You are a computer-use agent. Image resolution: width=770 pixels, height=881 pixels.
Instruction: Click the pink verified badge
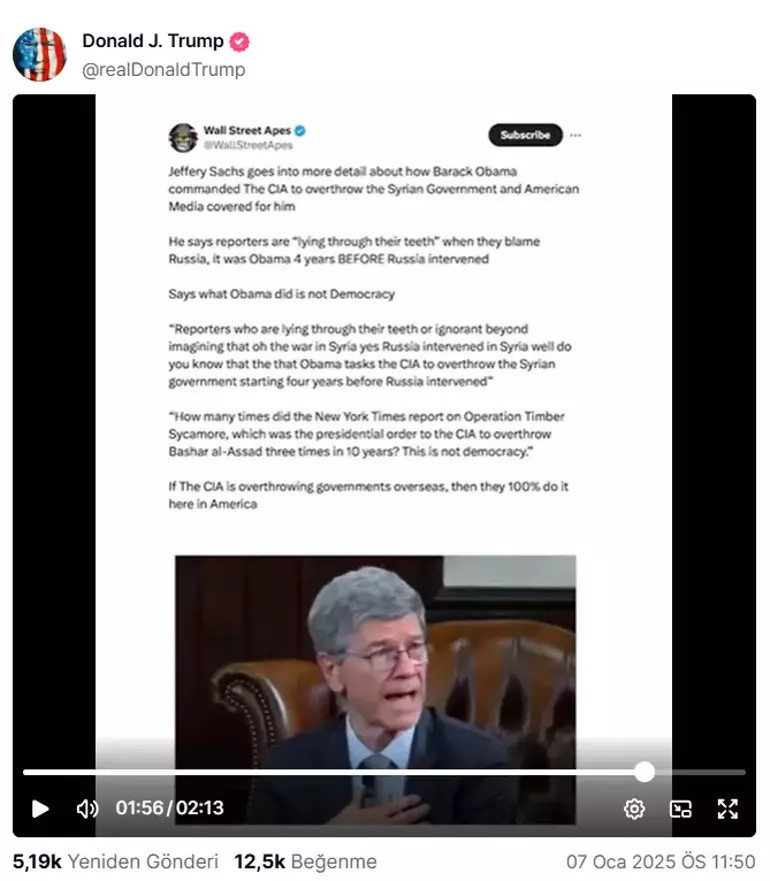(x=239, y=42)
